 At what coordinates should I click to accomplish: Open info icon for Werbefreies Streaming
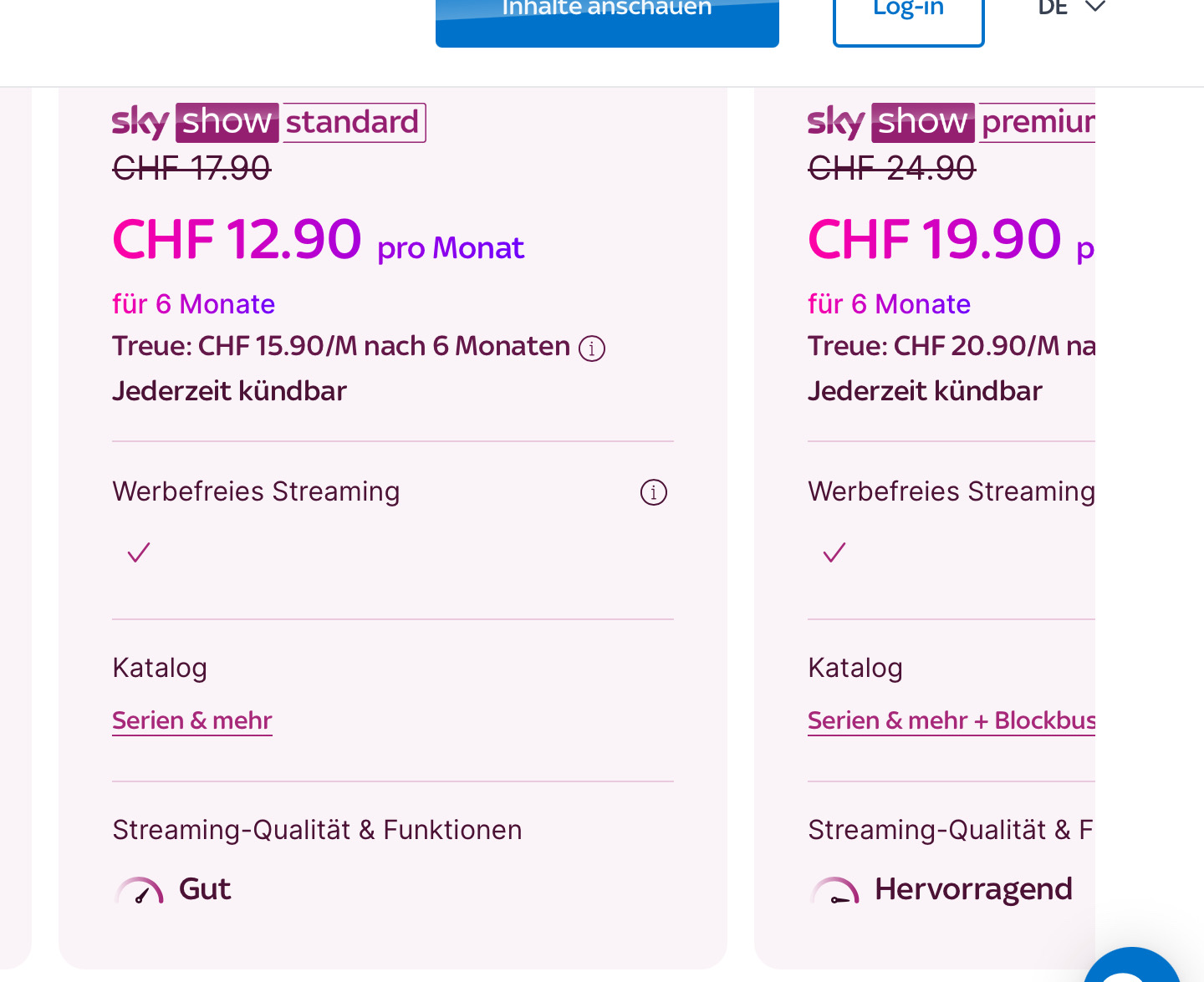coord(653,492)
